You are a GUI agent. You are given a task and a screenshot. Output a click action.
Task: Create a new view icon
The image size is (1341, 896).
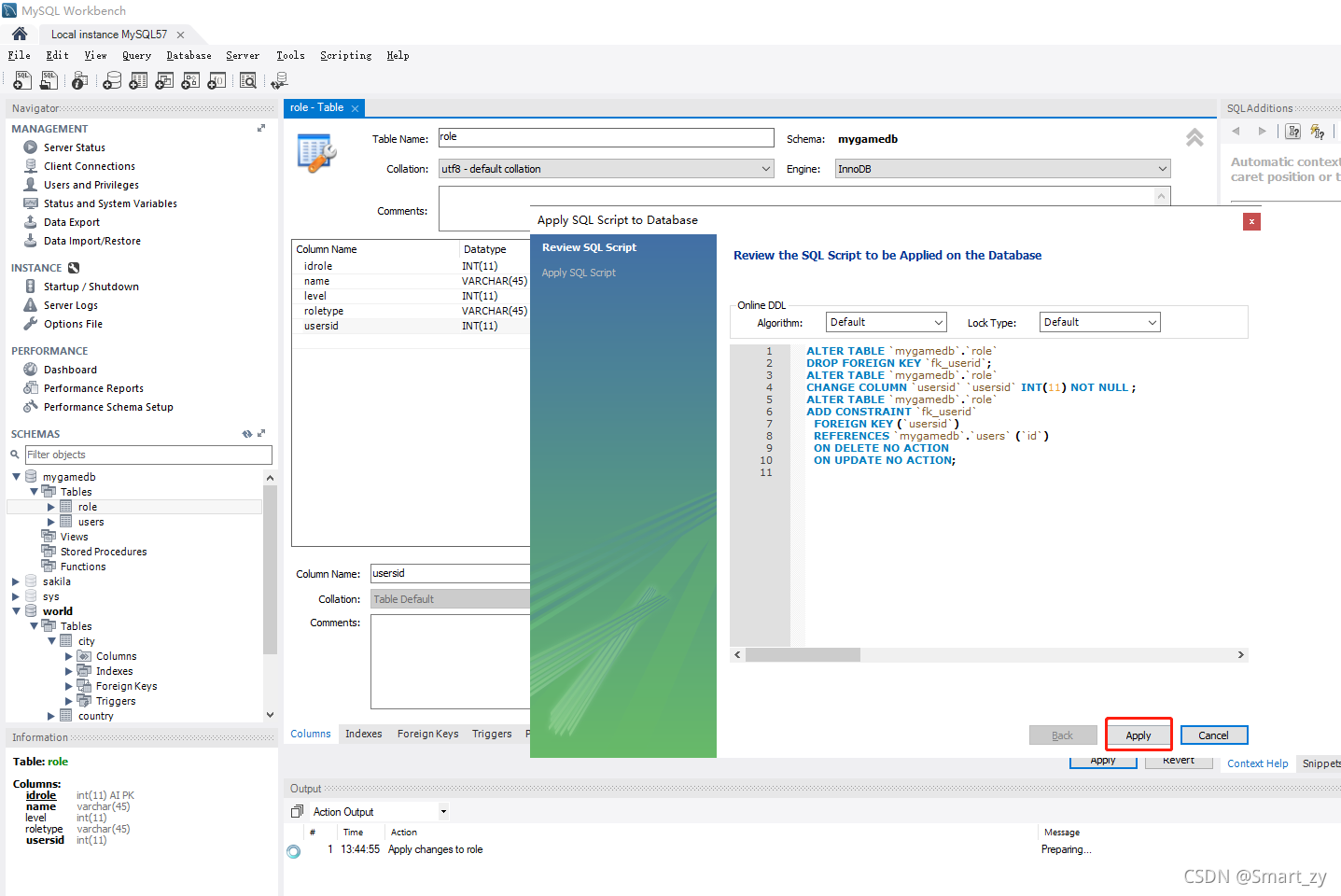point(164,81)
